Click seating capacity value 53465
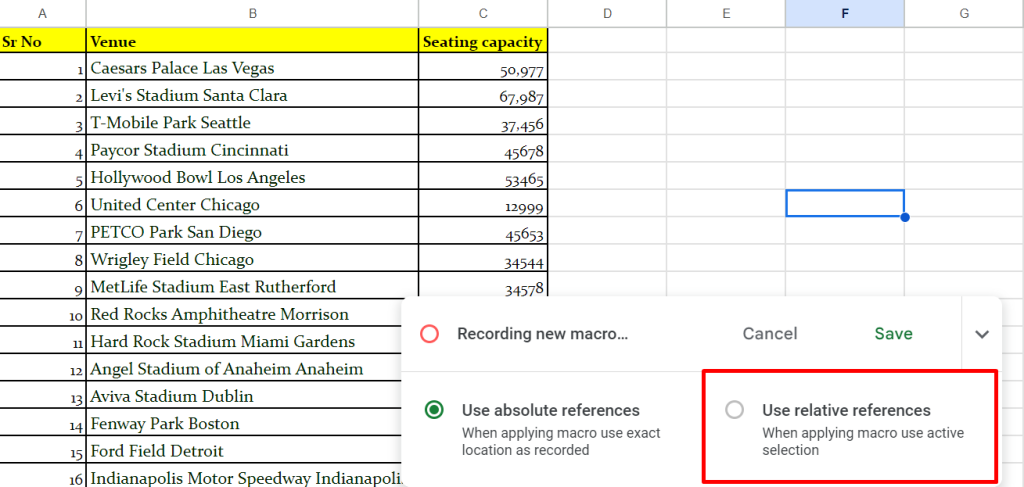The image size is (1024, 487). click(483, 177)
